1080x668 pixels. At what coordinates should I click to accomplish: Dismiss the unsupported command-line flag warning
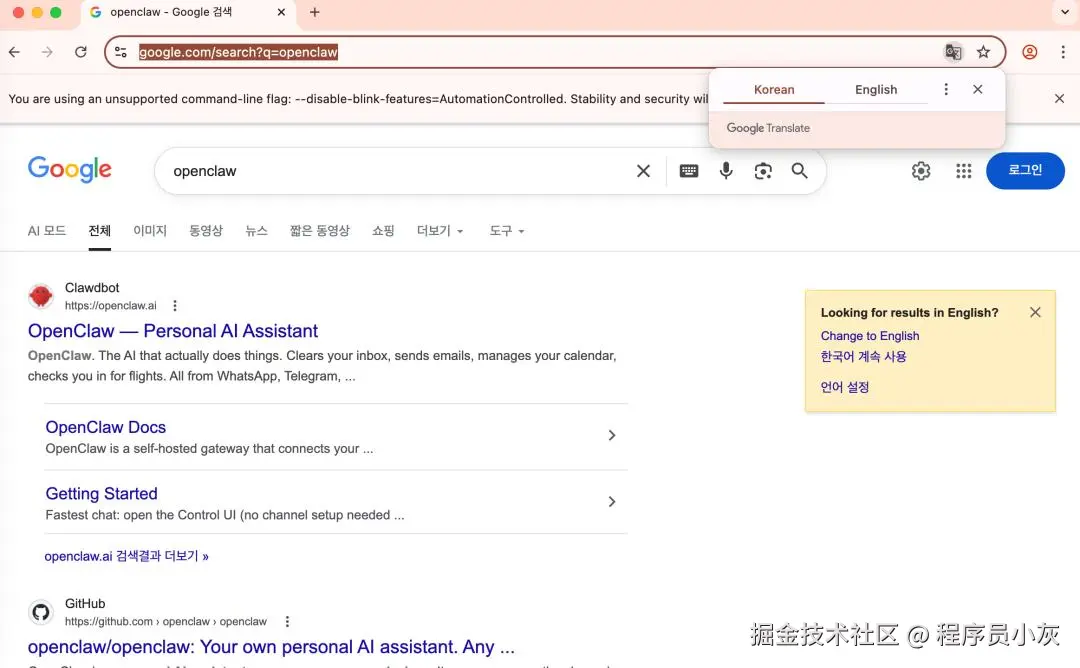tap(1059, 98)
